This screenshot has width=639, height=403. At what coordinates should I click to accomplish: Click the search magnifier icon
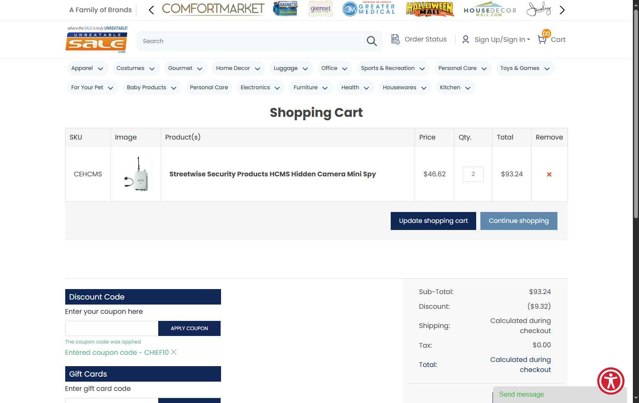371,41
